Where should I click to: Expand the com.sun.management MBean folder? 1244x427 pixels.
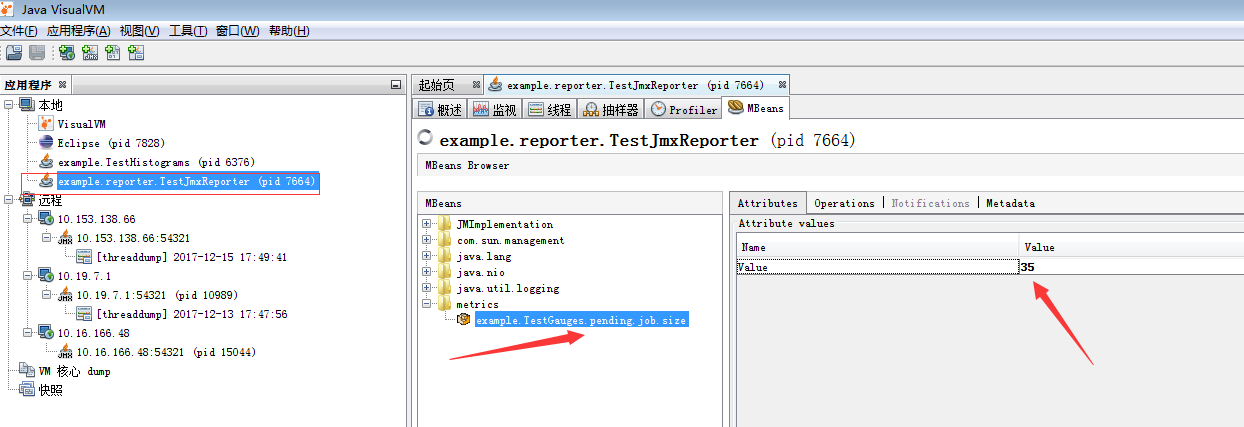click(427, 240)
